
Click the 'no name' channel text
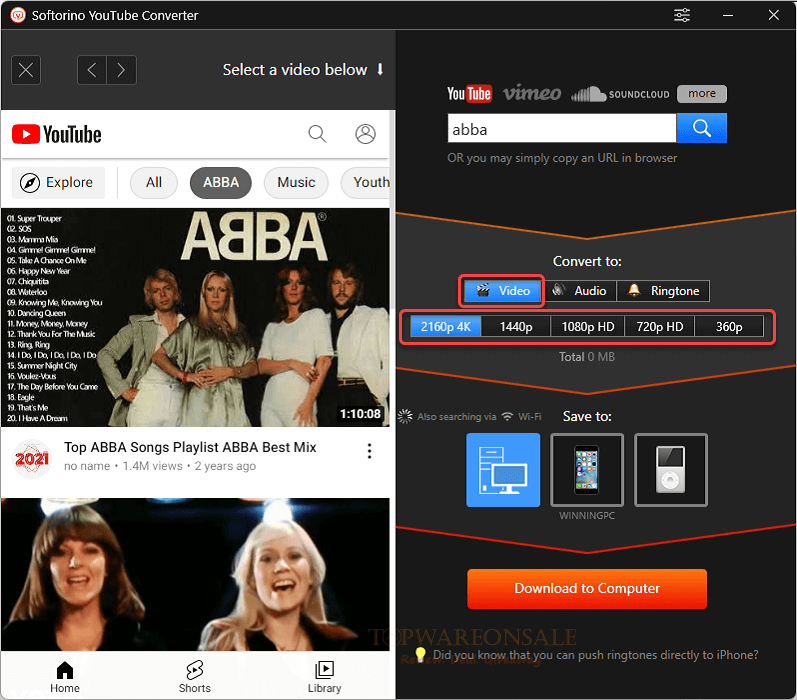(x=87, y=466)
